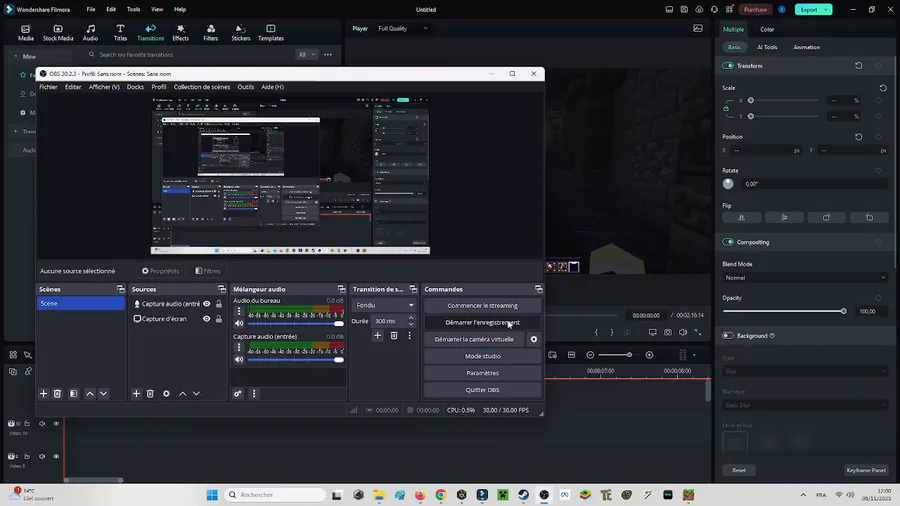
Task: Disable the Transform toggle
Action: 728,66
